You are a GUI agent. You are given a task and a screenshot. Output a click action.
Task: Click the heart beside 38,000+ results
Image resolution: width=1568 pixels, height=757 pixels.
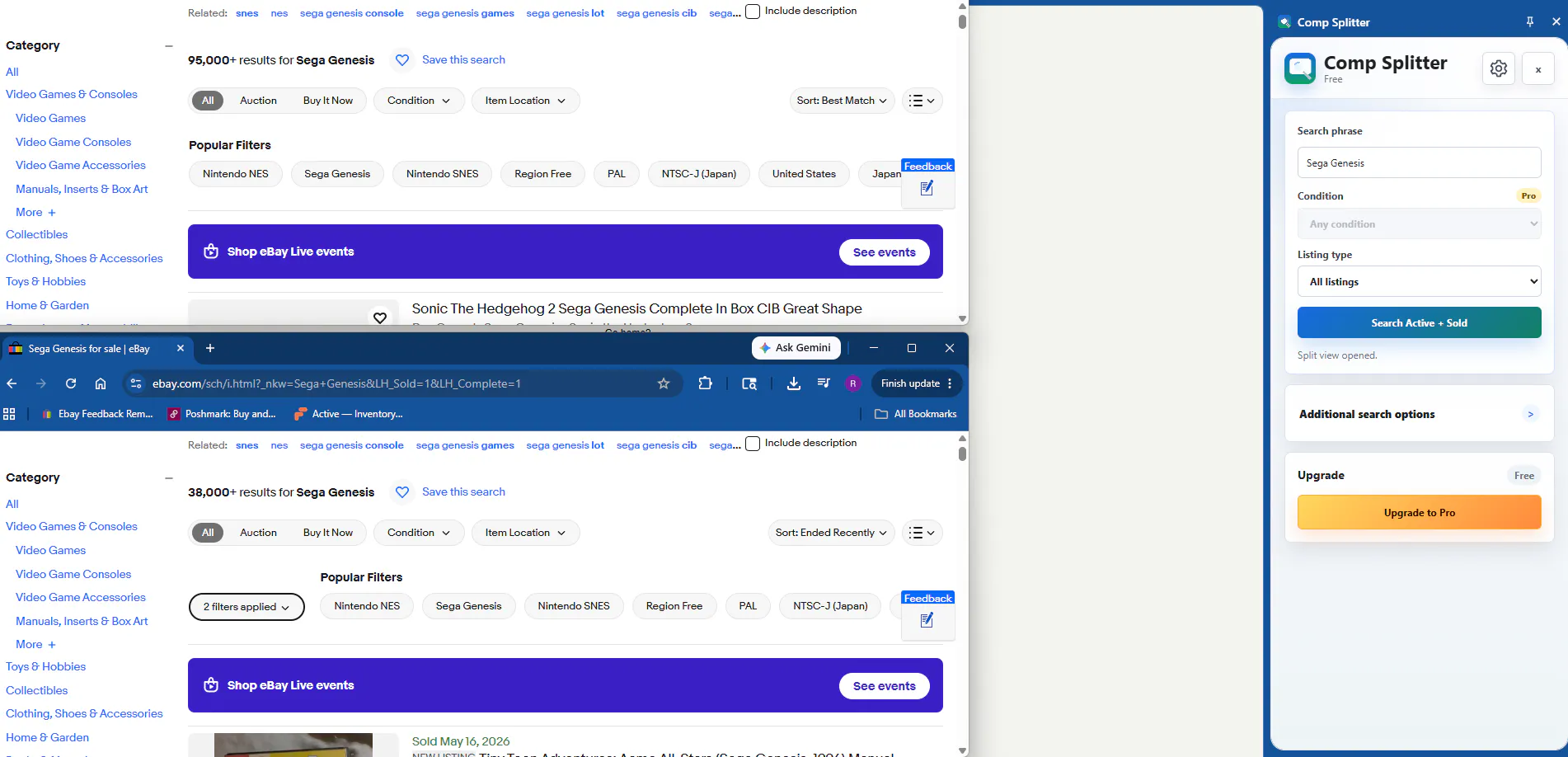(402, 492)
